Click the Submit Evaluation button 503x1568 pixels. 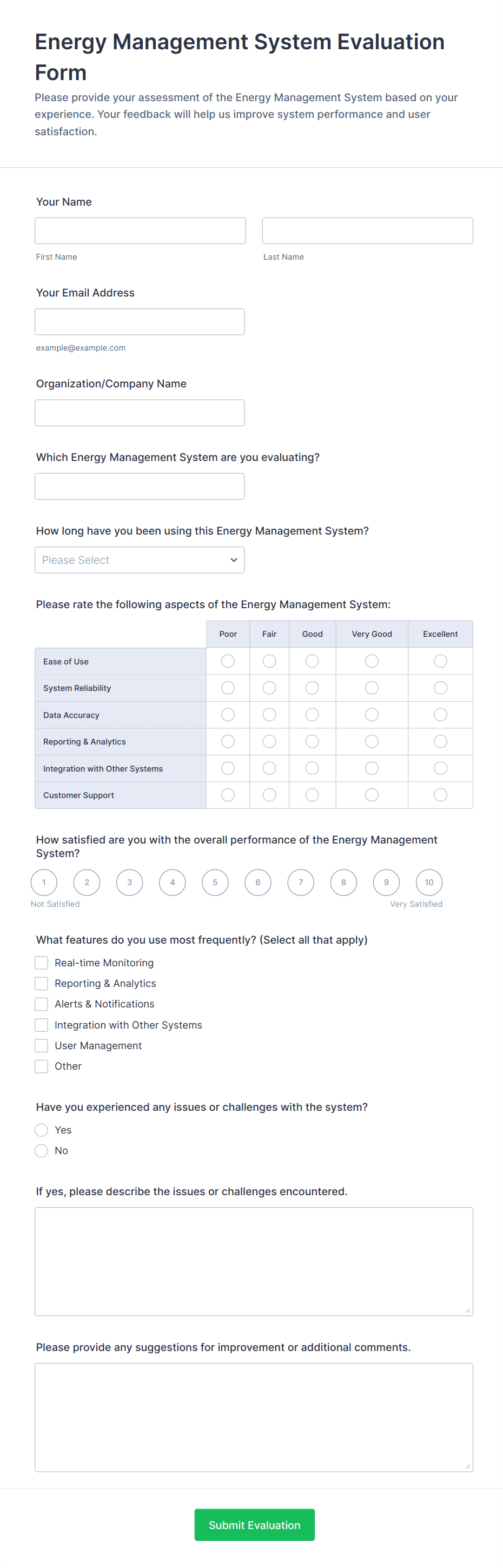[x=254, y=1525]
